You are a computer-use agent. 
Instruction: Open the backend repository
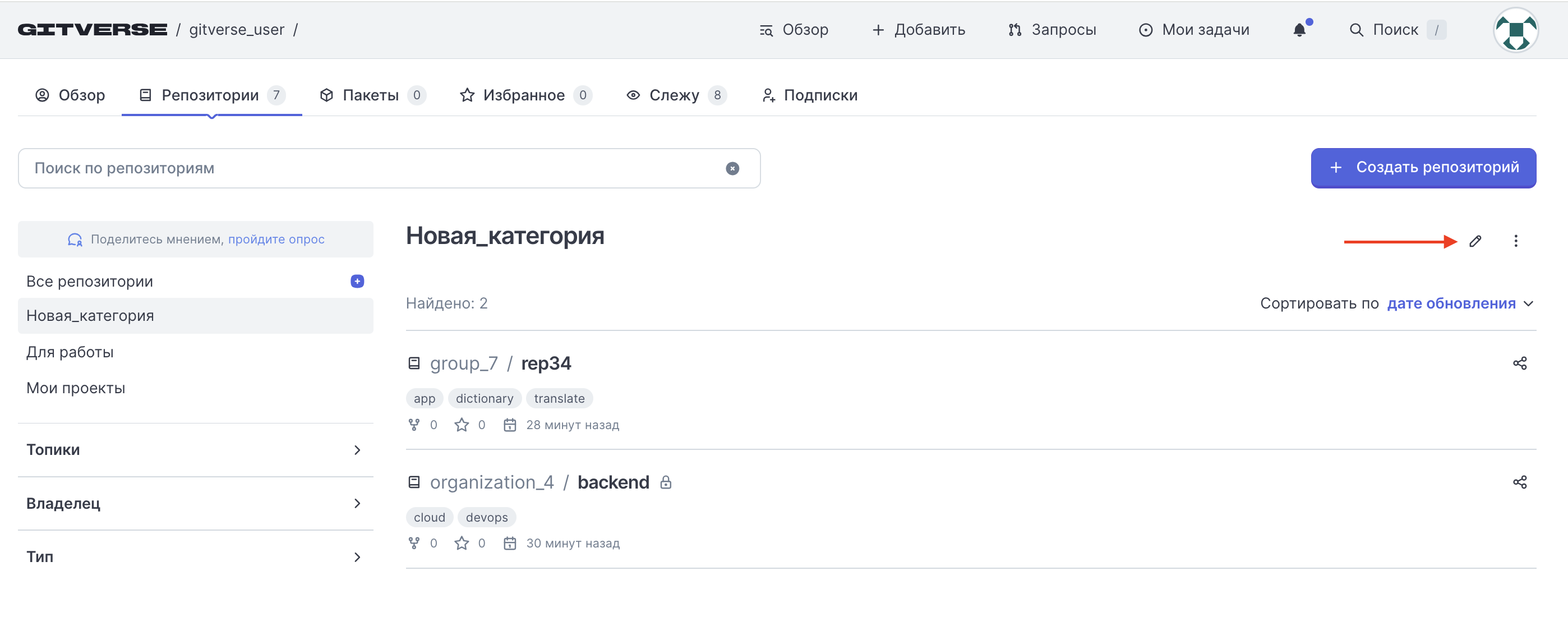pyautogui.click(x=613, y=482)
